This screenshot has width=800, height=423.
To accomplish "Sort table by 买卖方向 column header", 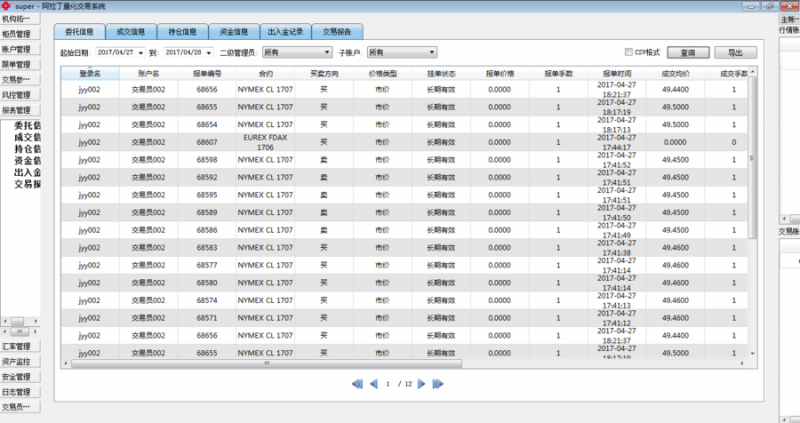I will (324, 73).
